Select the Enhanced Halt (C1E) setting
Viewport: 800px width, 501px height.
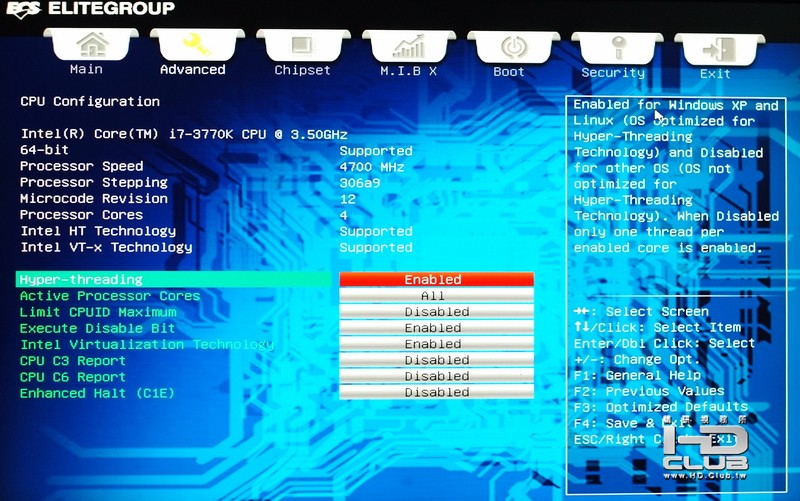tap(97, 393)
